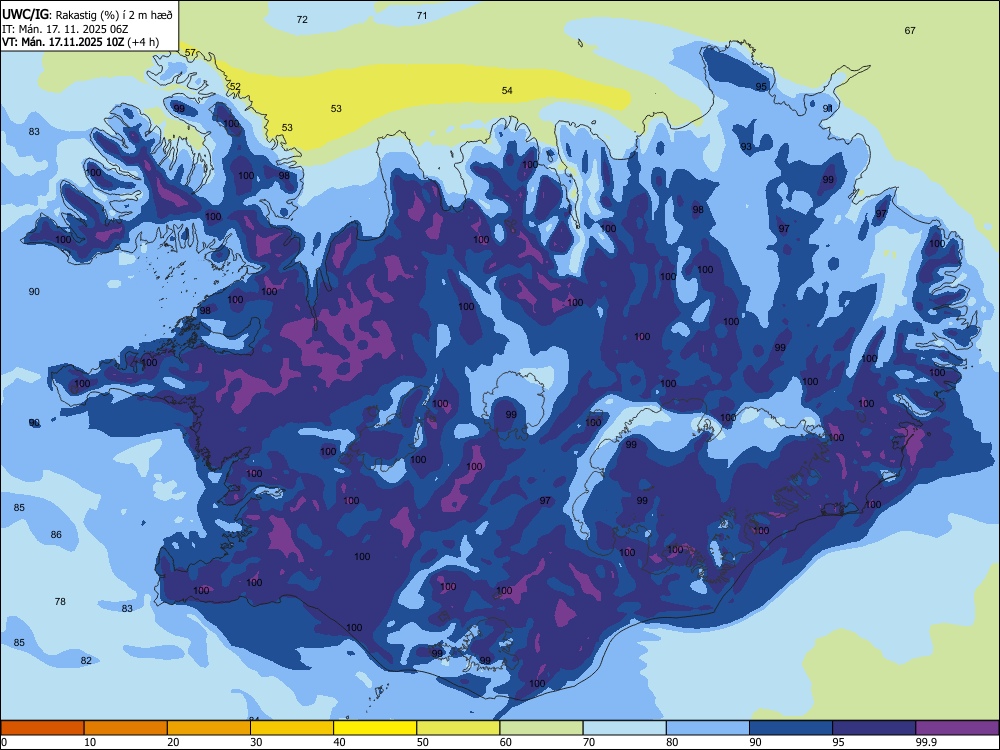
Task: Pick the pale green 60–70 legend swatch
Action: (541, 728)
